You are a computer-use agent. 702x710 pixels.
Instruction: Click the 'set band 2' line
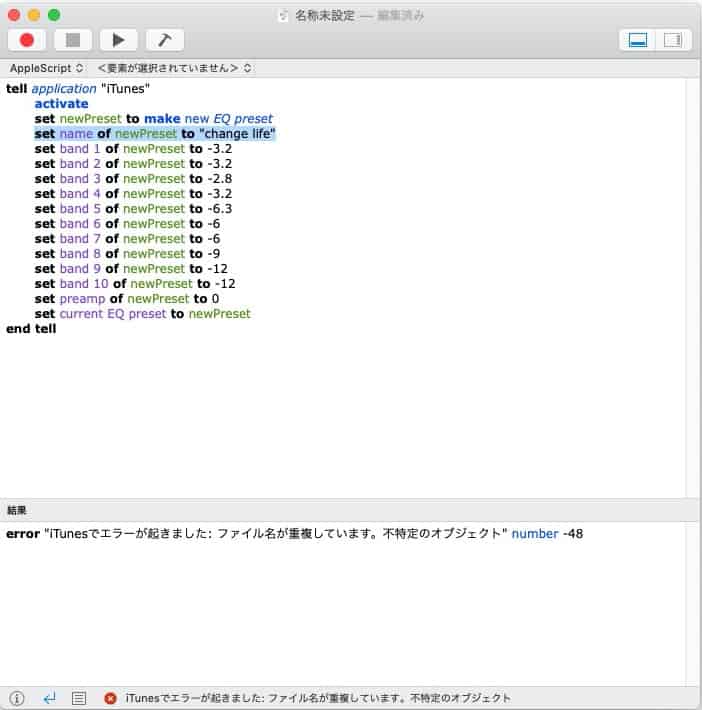[133, 163]
